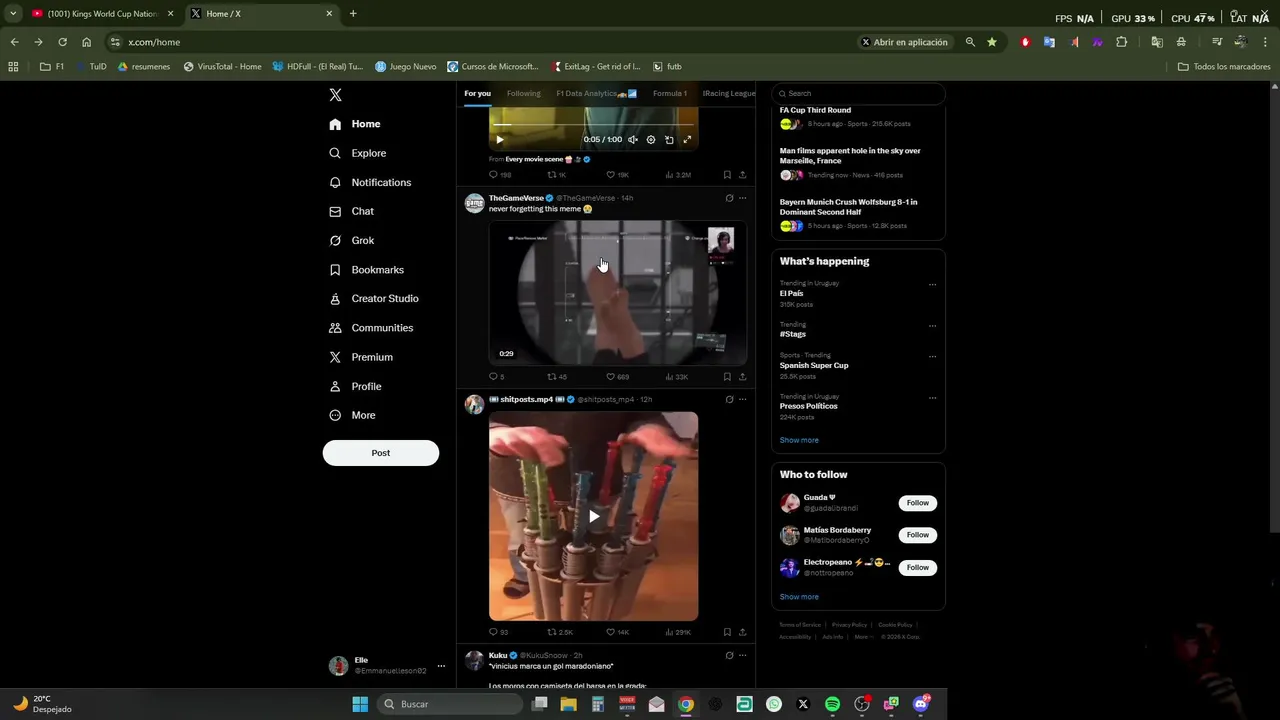Show more trends under What's happening

coord(799,440)
